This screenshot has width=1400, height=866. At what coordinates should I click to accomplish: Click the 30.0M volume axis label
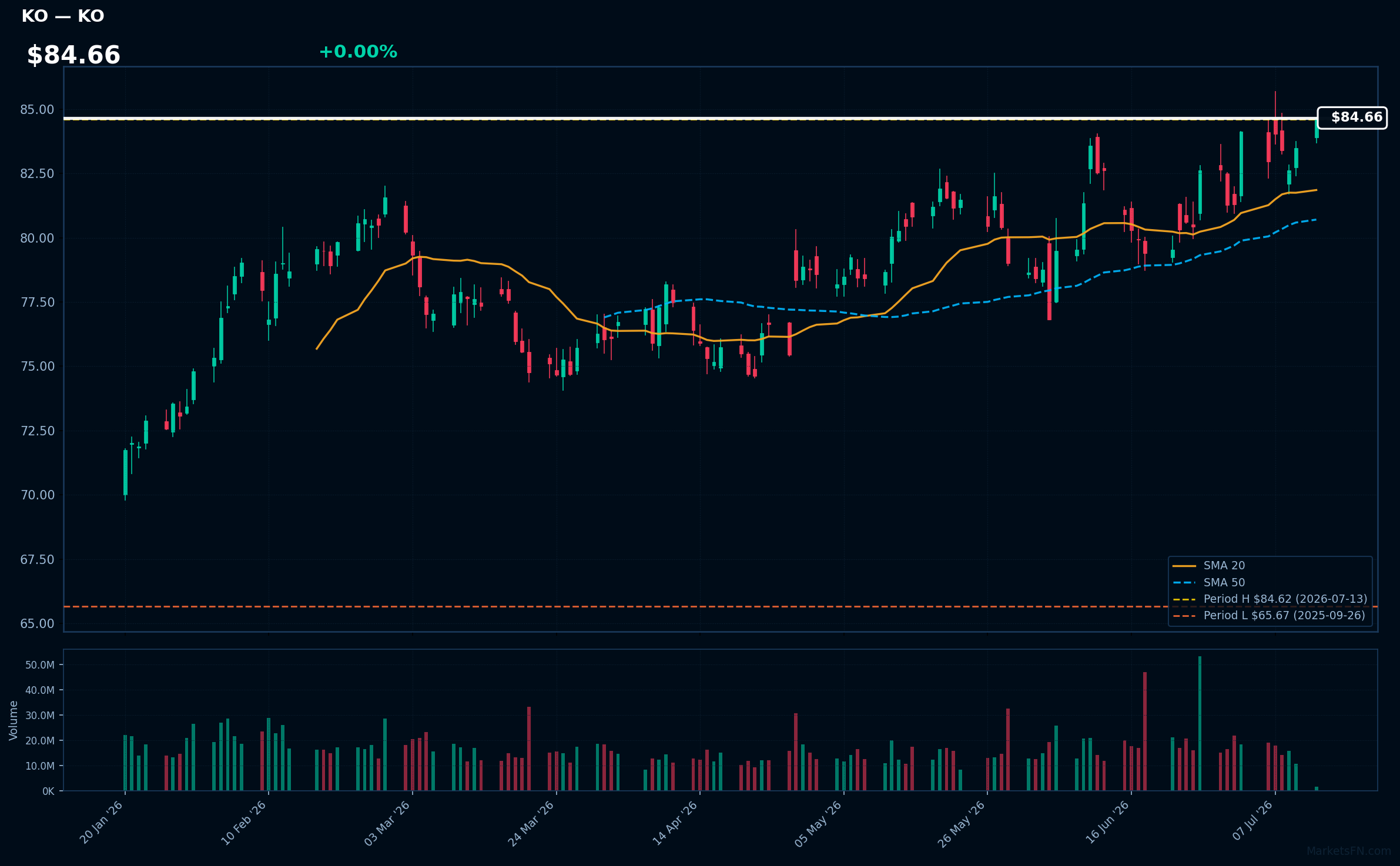39,716
